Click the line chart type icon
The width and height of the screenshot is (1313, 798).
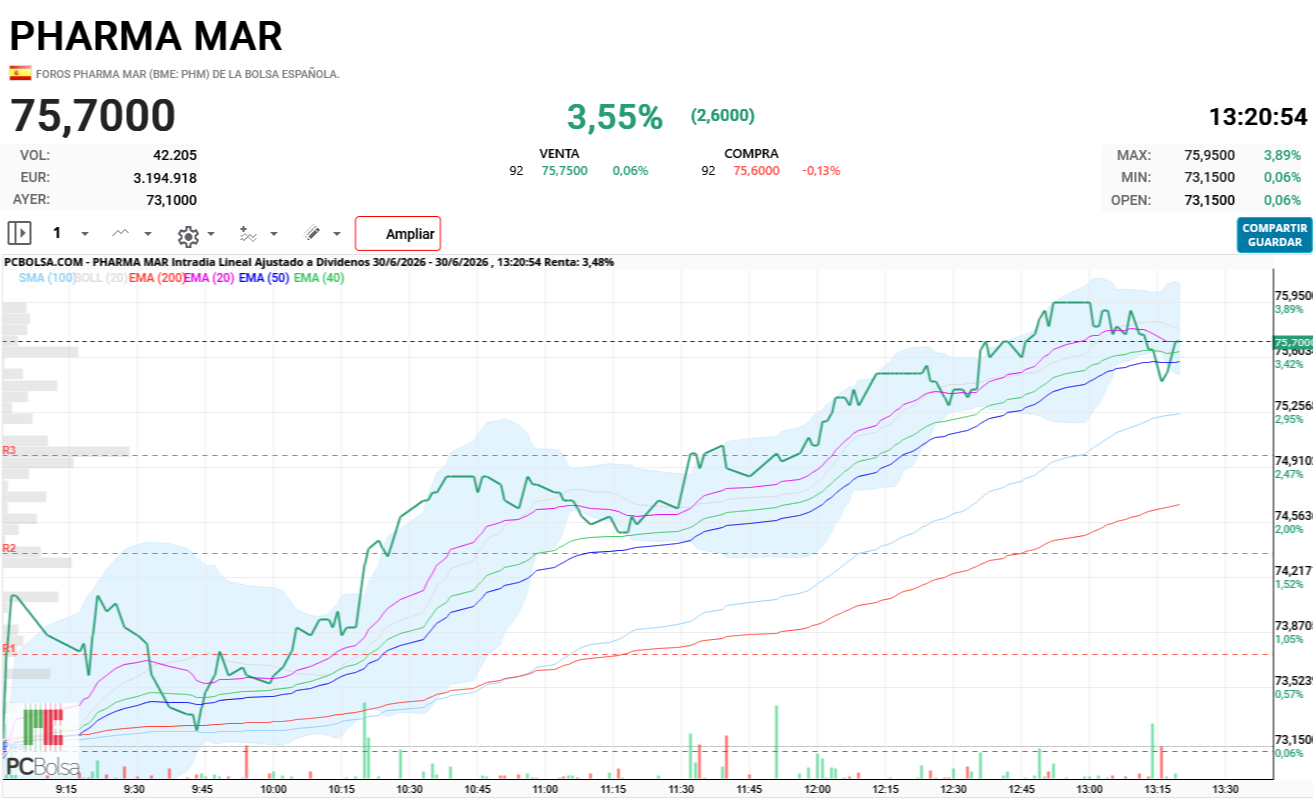[121, 233]
